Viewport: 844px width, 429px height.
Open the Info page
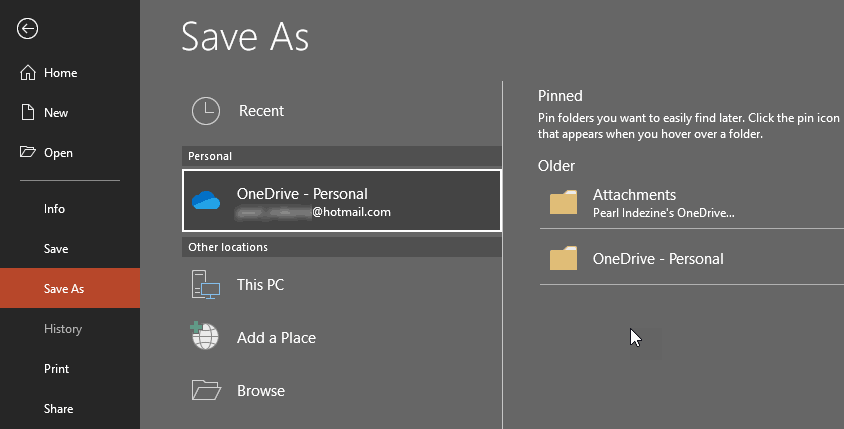coord(70,209)
